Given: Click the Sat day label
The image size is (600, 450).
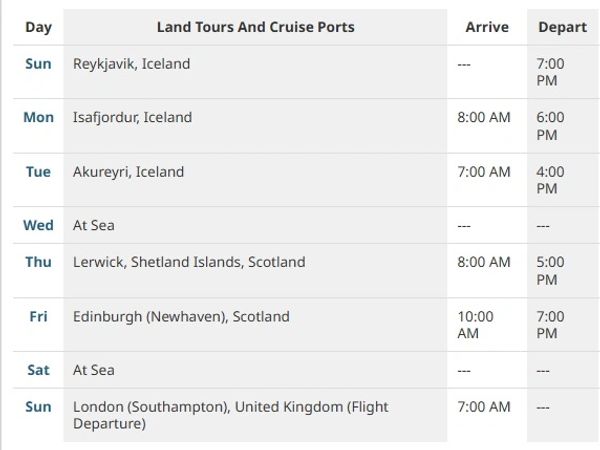Looking at the screenshot, I should pyautogui.click(x=38, y=371).
